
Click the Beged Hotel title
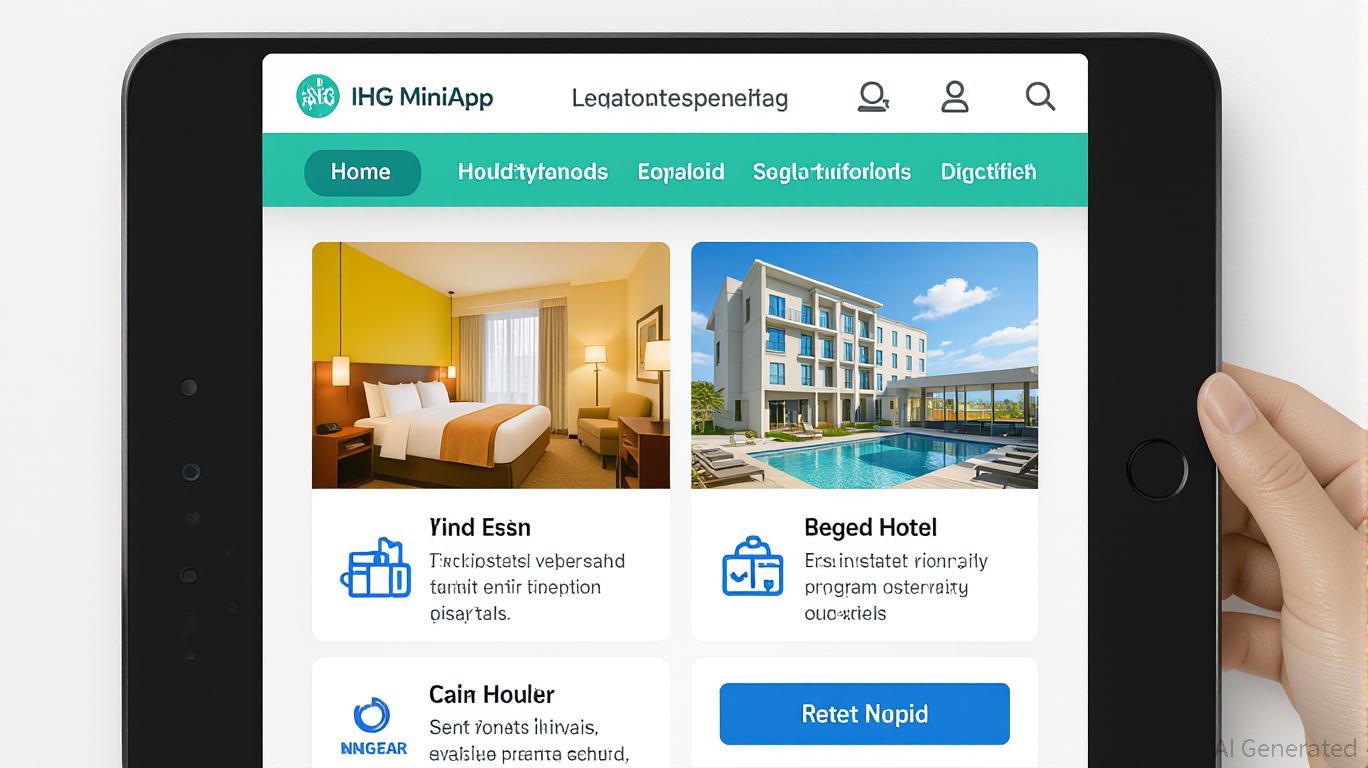point(871,528)
